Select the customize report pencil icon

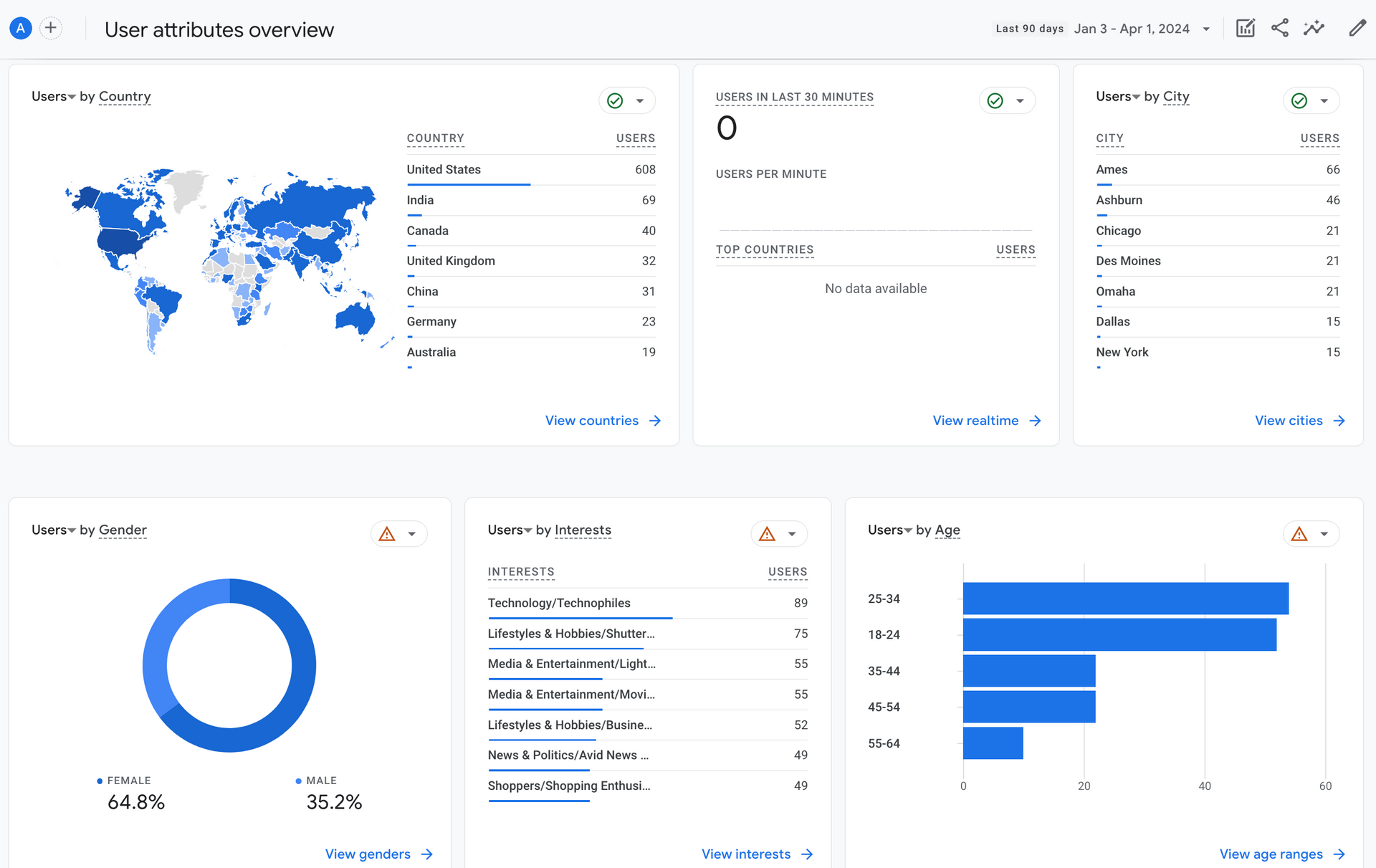1357,28
